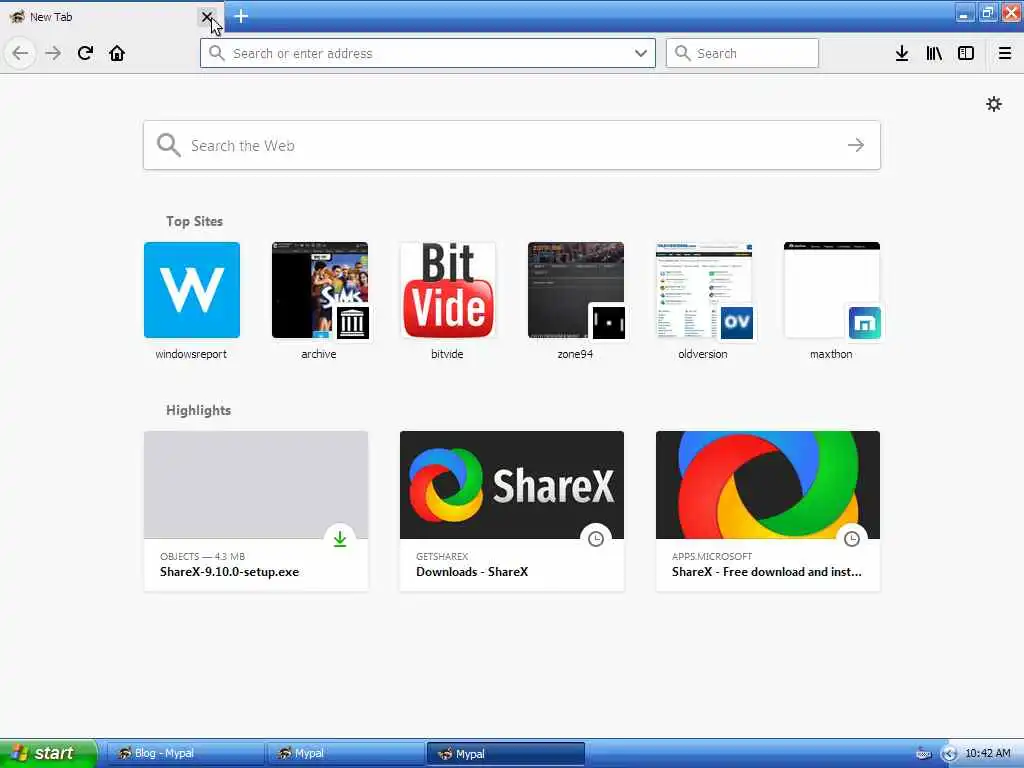
Task: Open ShareX - Free download highlight card
Action: click(x=768, y=511)
